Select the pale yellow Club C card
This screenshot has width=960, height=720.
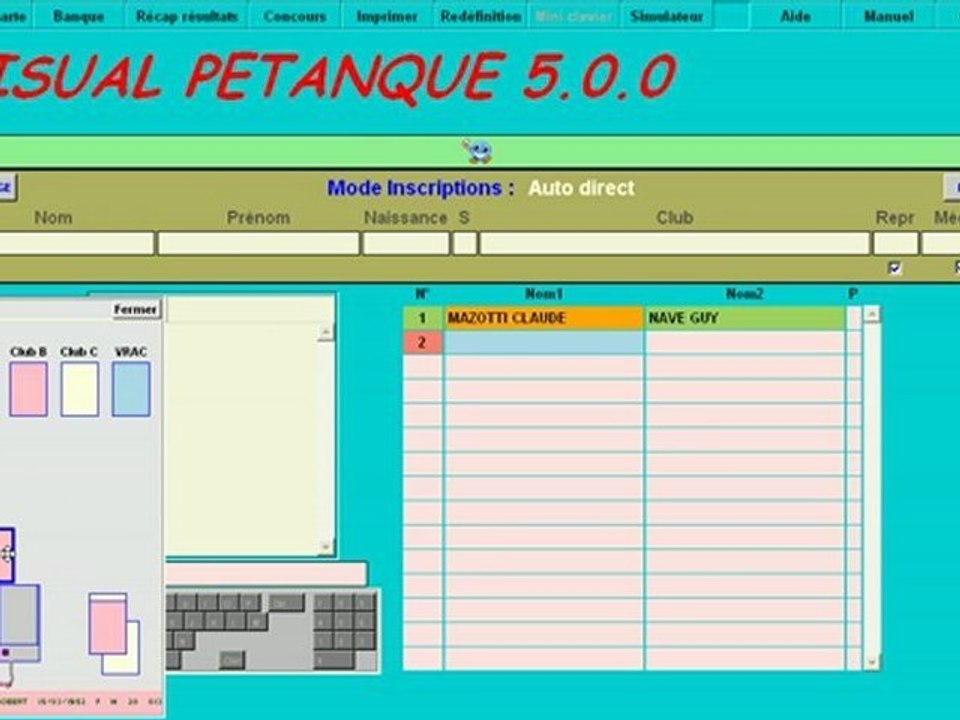pos(80,389)
